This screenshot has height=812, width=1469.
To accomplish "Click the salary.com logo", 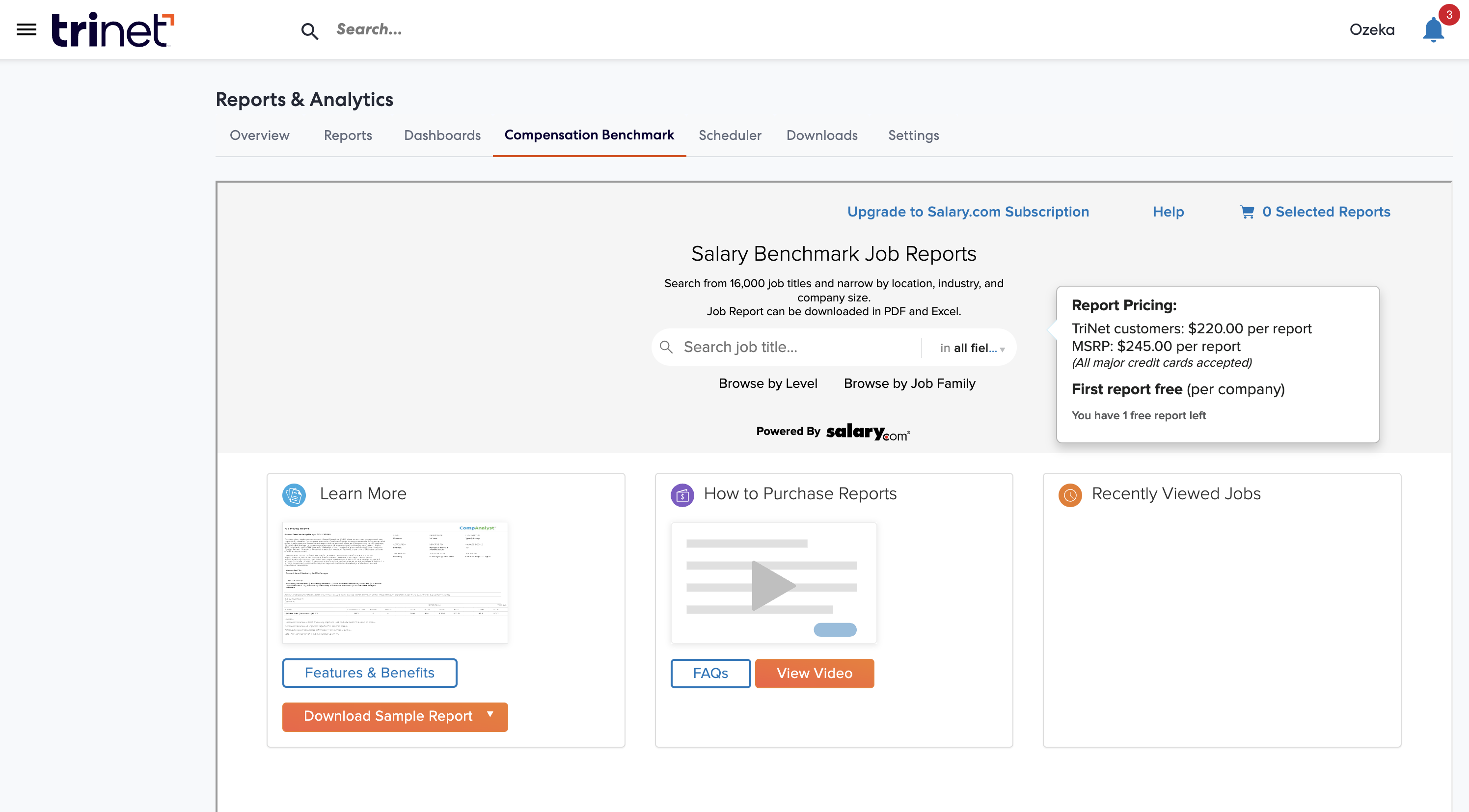I will [x=868, y=432].
